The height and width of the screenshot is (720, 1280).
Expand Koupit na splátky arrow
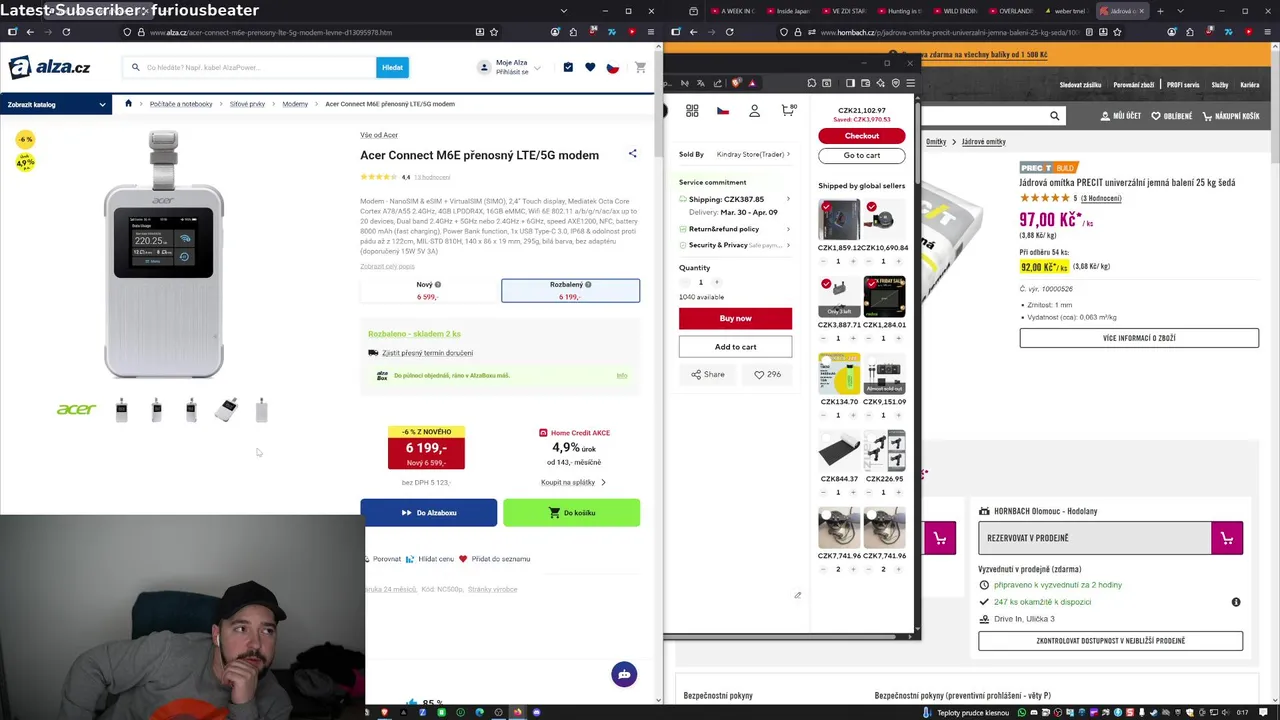(603, 482)
